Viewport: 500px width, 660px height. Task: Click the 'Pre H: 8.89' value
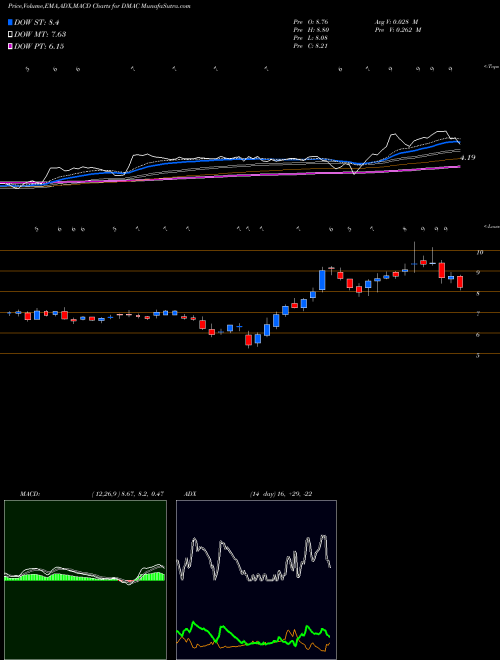click(311, 30)
